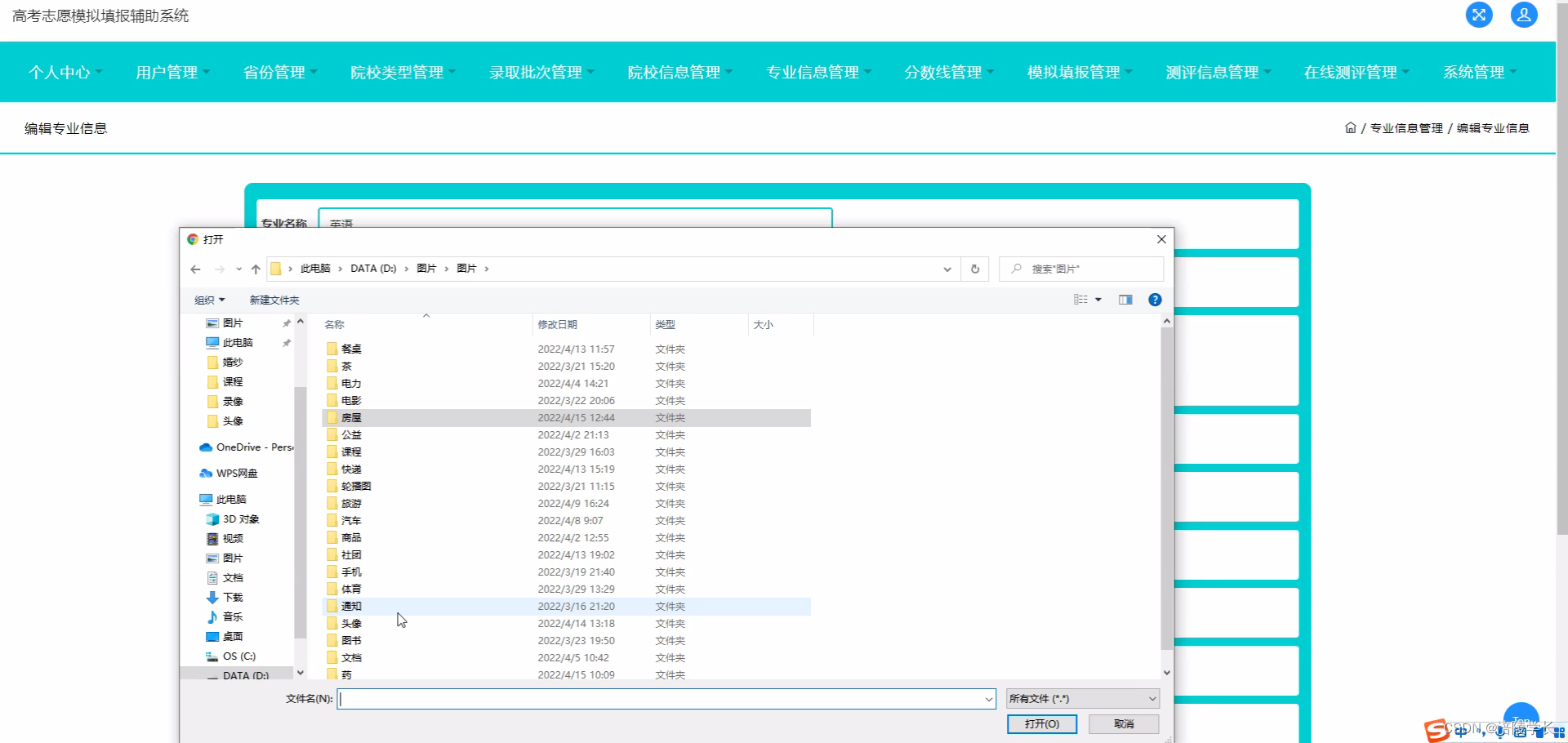Open file dialog help icon
The image size is (1568, 743).
coord(1155,300)
